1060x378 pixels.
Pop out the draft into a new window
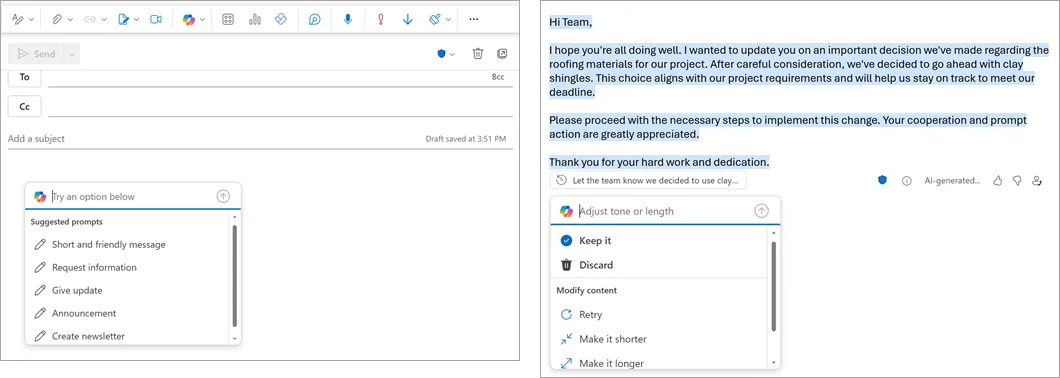[x=502, y=53]
